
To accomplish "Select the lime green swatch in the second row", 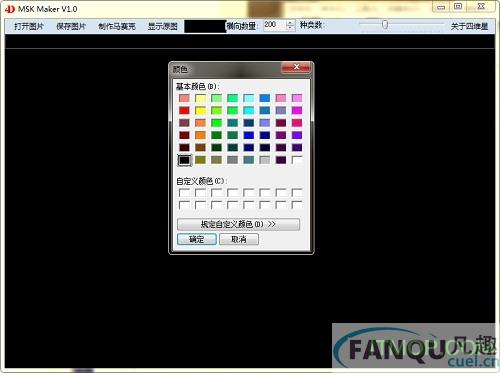I will coord(216,110).
